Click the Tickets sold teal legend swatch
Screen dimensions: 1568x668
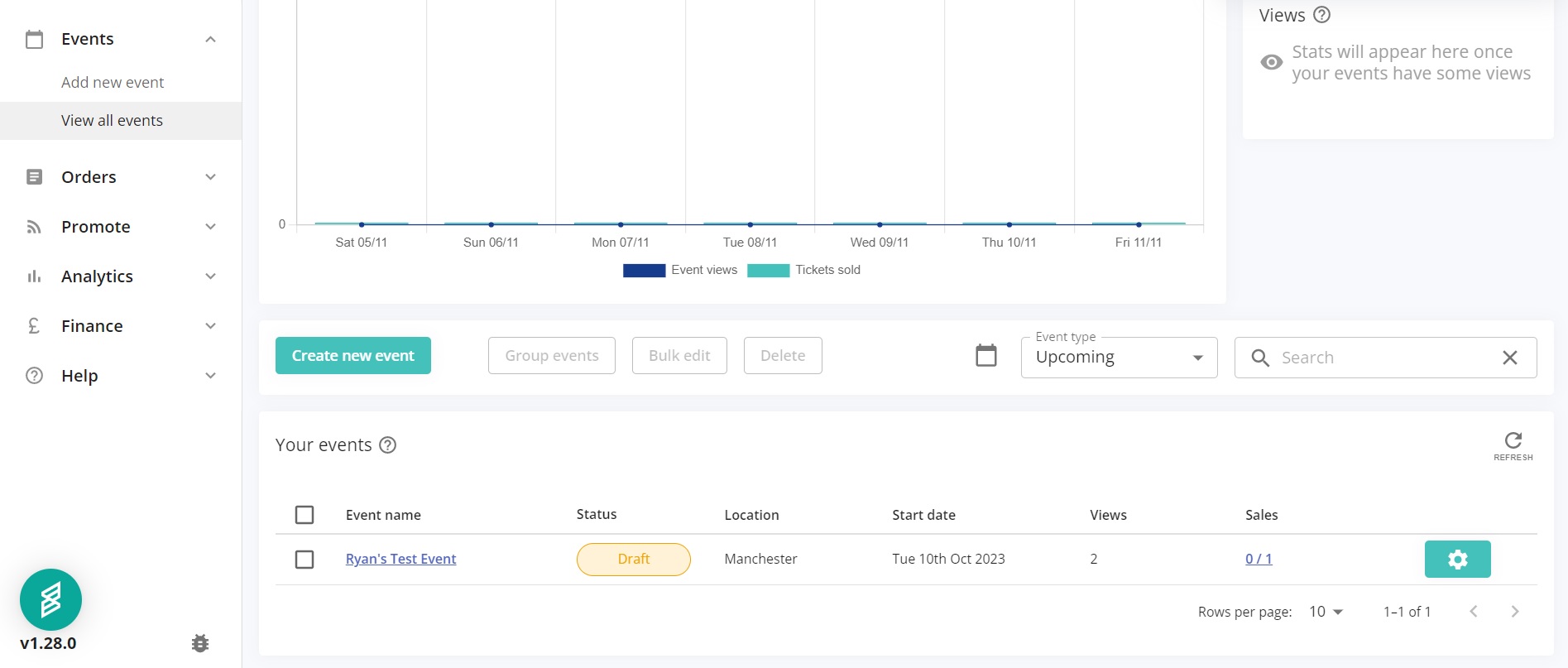[x=768, y=271]
